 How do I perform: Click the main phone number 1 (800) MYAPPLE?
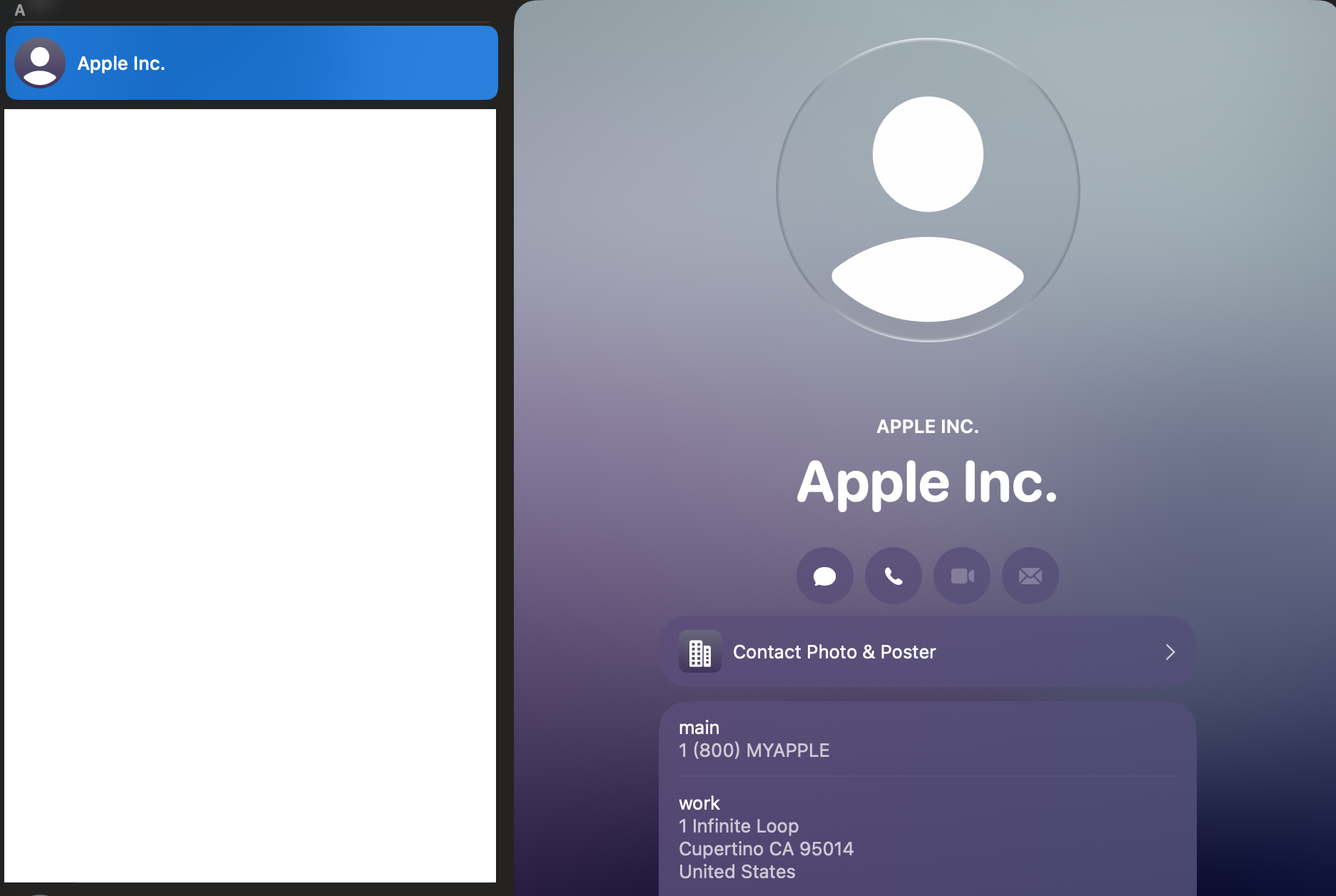pos(754,750)
